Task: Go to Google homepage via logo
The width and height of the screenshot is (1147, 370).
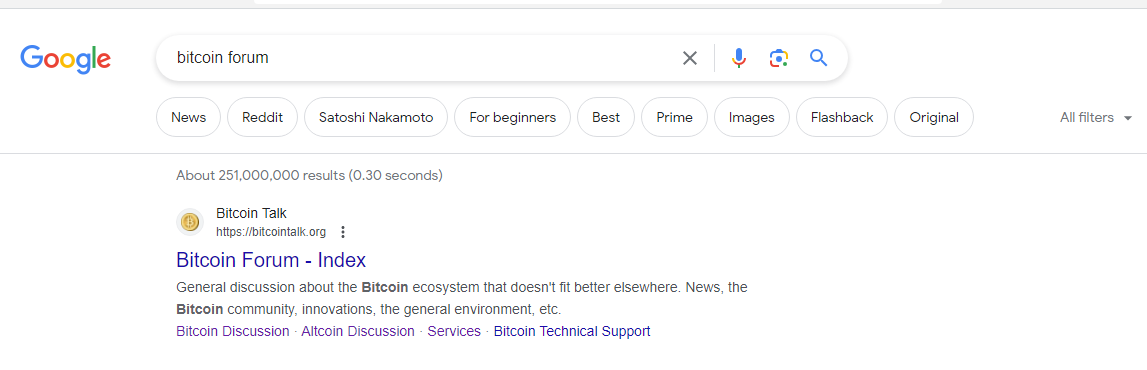Action: [x=66, y=59]
